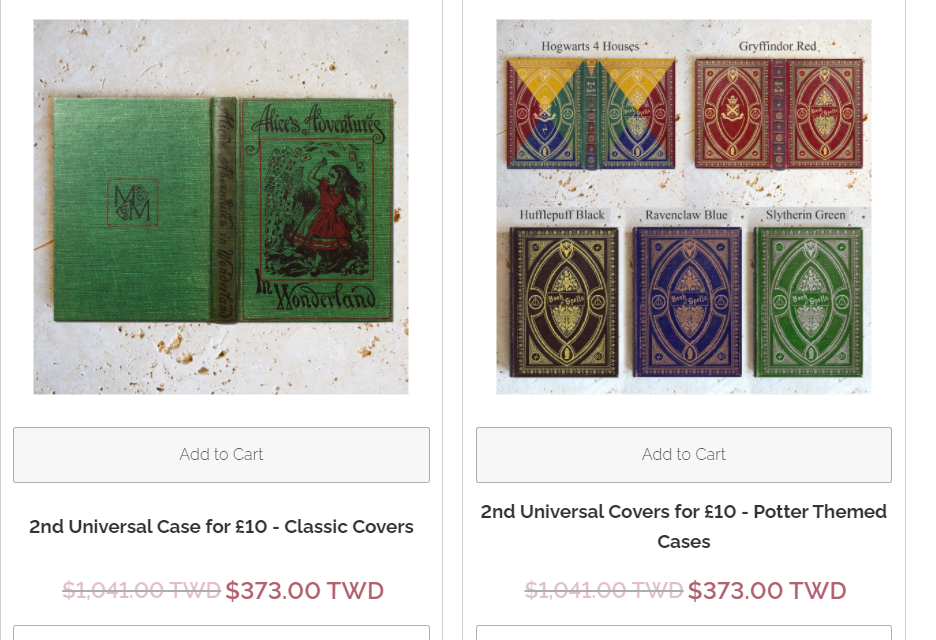Select the Slytherin Green cover image
Image resolution: width=936 pixels, height=640 pixels.
(809, 302)
